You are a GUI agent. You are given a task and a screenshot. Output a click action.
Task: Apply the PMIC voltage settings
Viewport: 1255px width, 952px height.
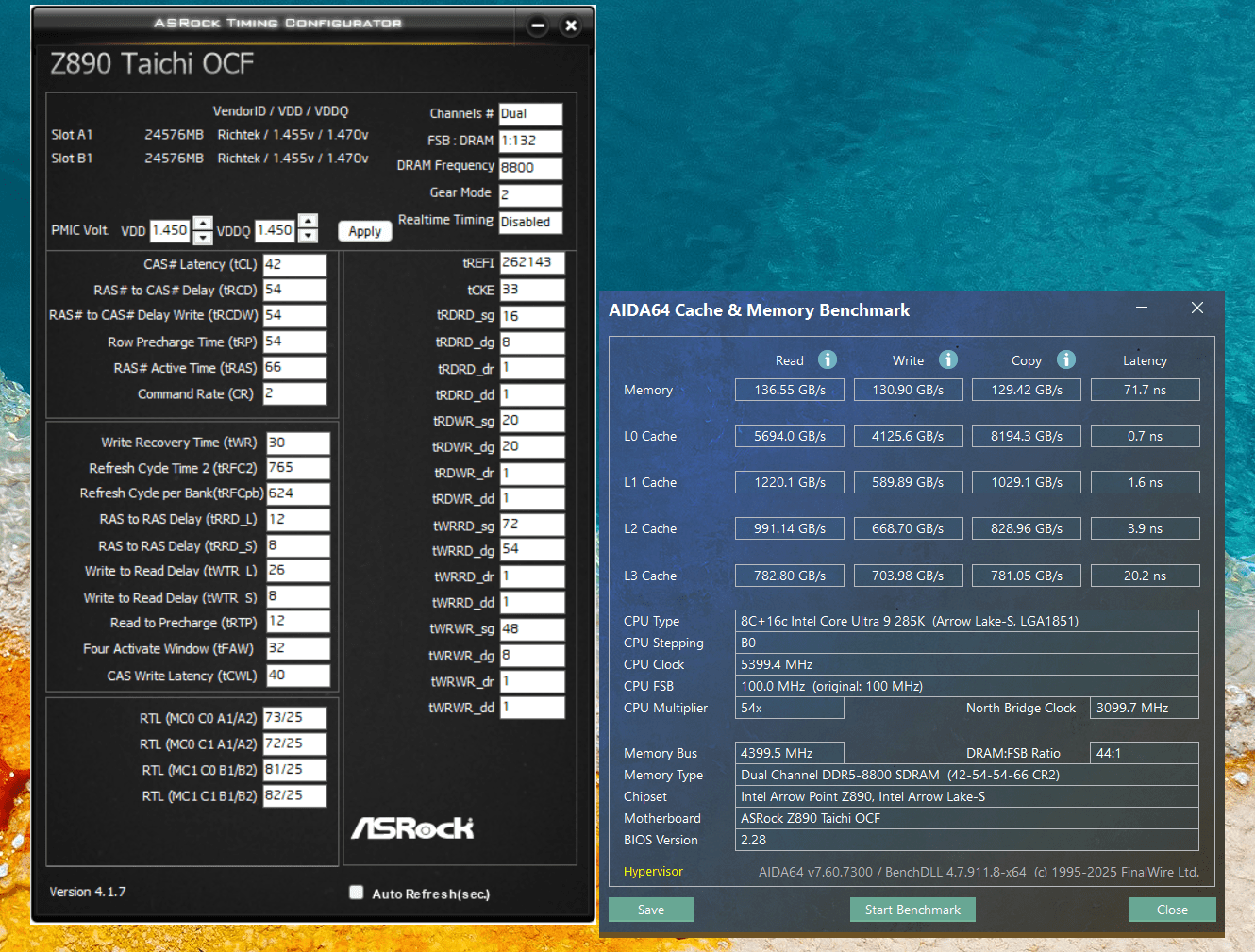point(365,231)
